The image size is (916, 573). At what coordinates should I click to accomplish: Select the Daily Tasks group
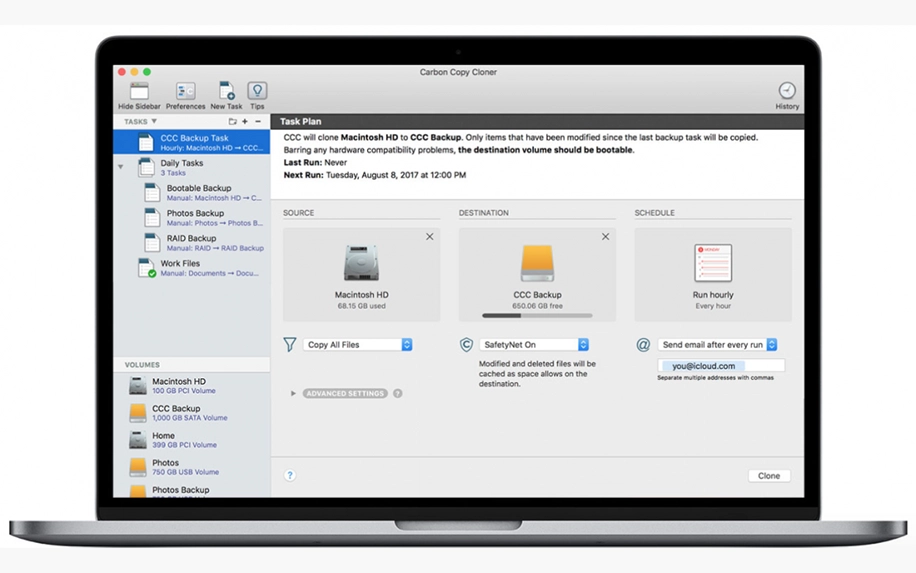tap(192, 168)
